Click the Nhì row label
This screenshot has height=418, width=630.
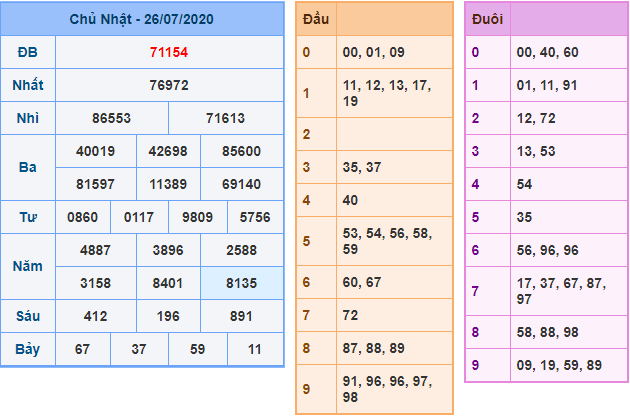(28, 118)
